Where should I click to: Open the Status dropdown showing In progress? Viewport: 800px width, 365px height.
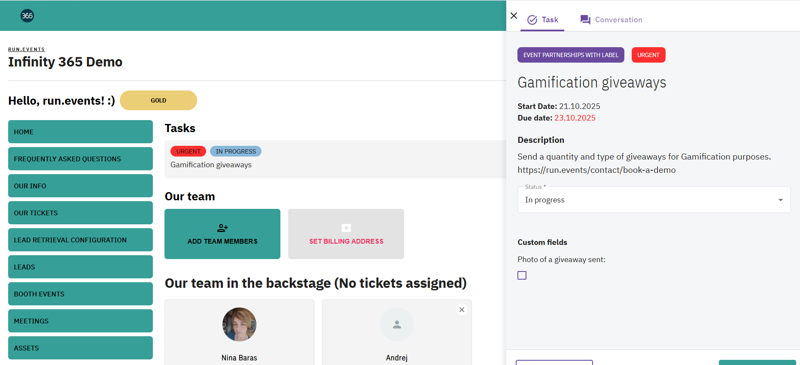click(x=654, y=200)
